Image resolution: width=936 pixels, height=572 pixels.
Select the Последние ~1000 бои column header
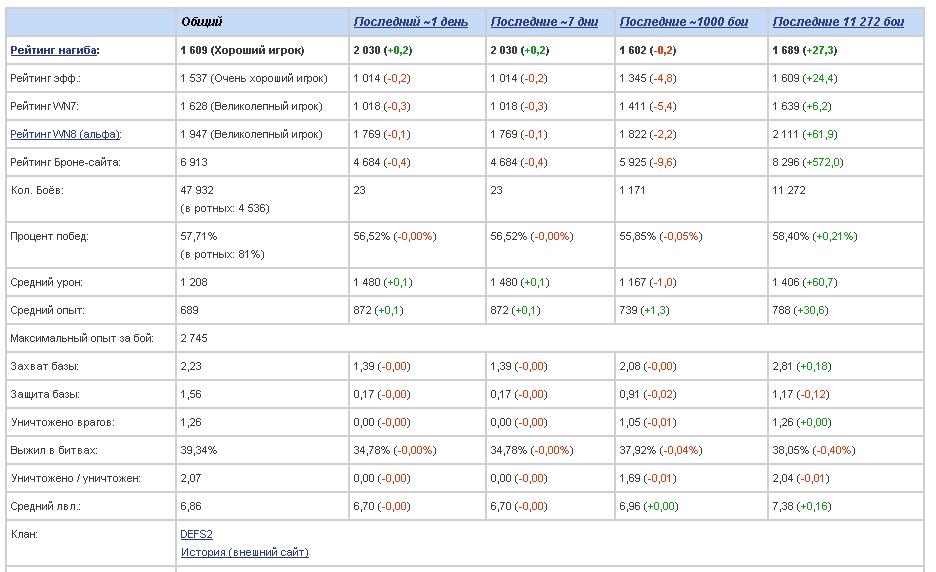[686, 22]
